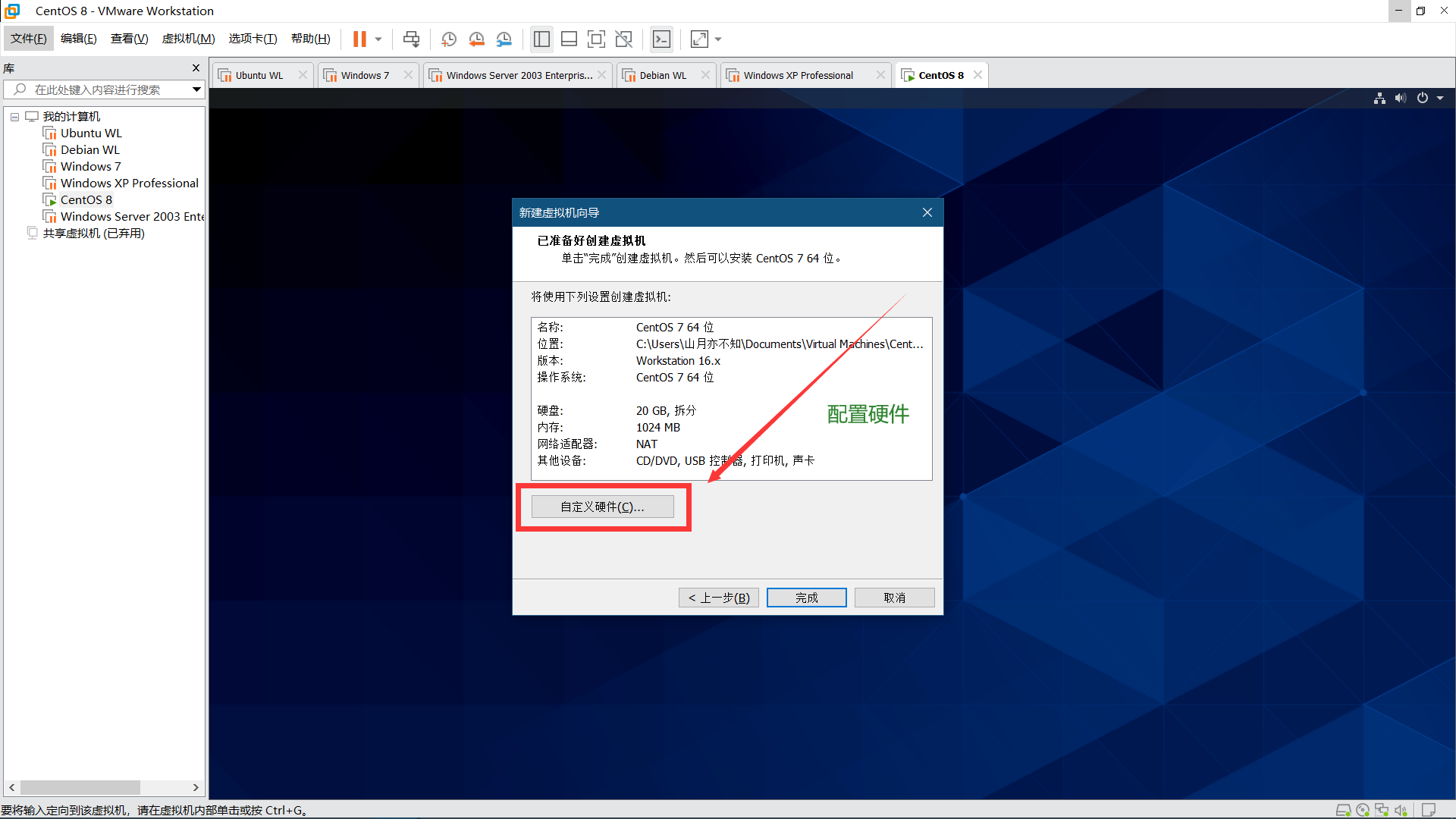
Task: Toggle the console view icon
Action: pyautogui.click(x=661, y=39)
